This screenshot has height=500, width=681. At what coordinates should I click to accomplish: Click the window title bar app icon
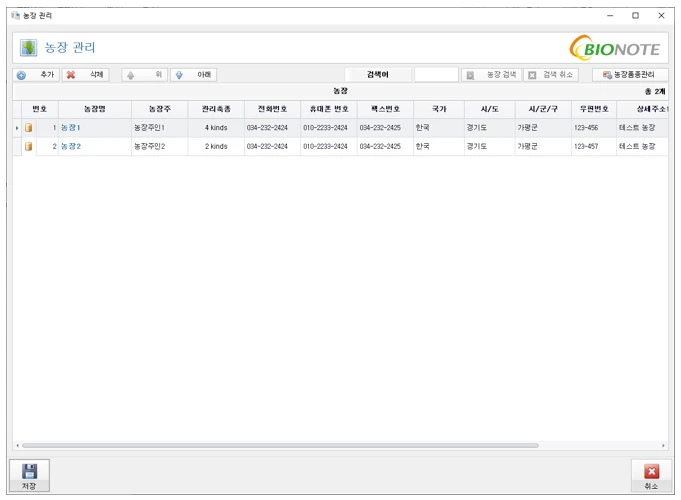pyautogui.click(x=16, y=16)
